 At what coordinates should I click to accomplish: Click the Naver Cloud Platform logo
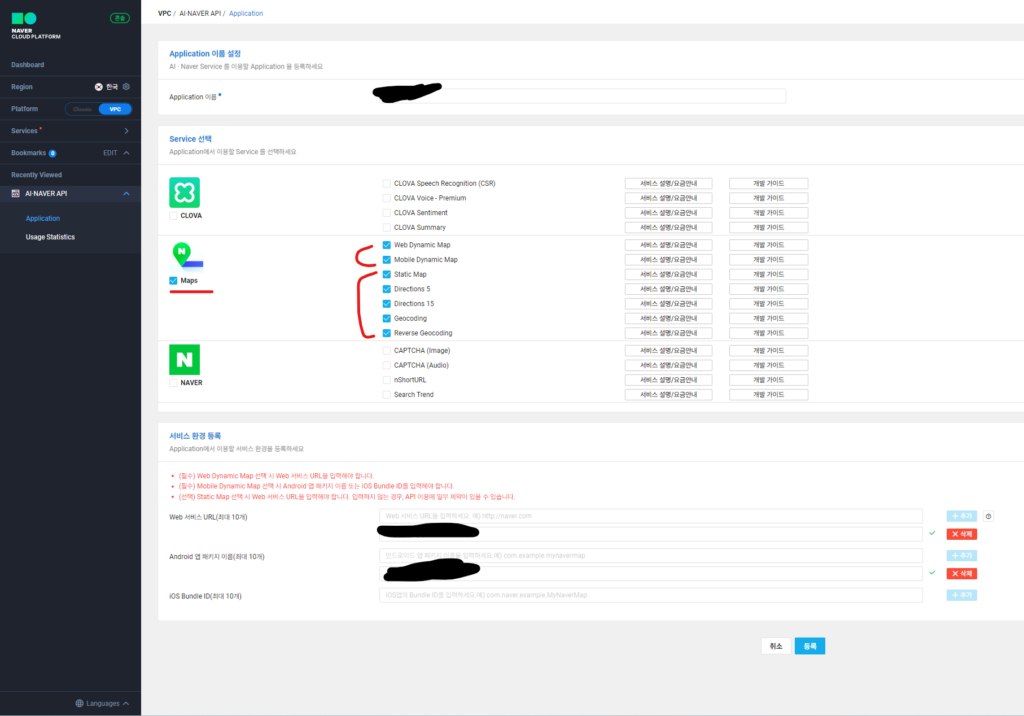tap(35, 25)
